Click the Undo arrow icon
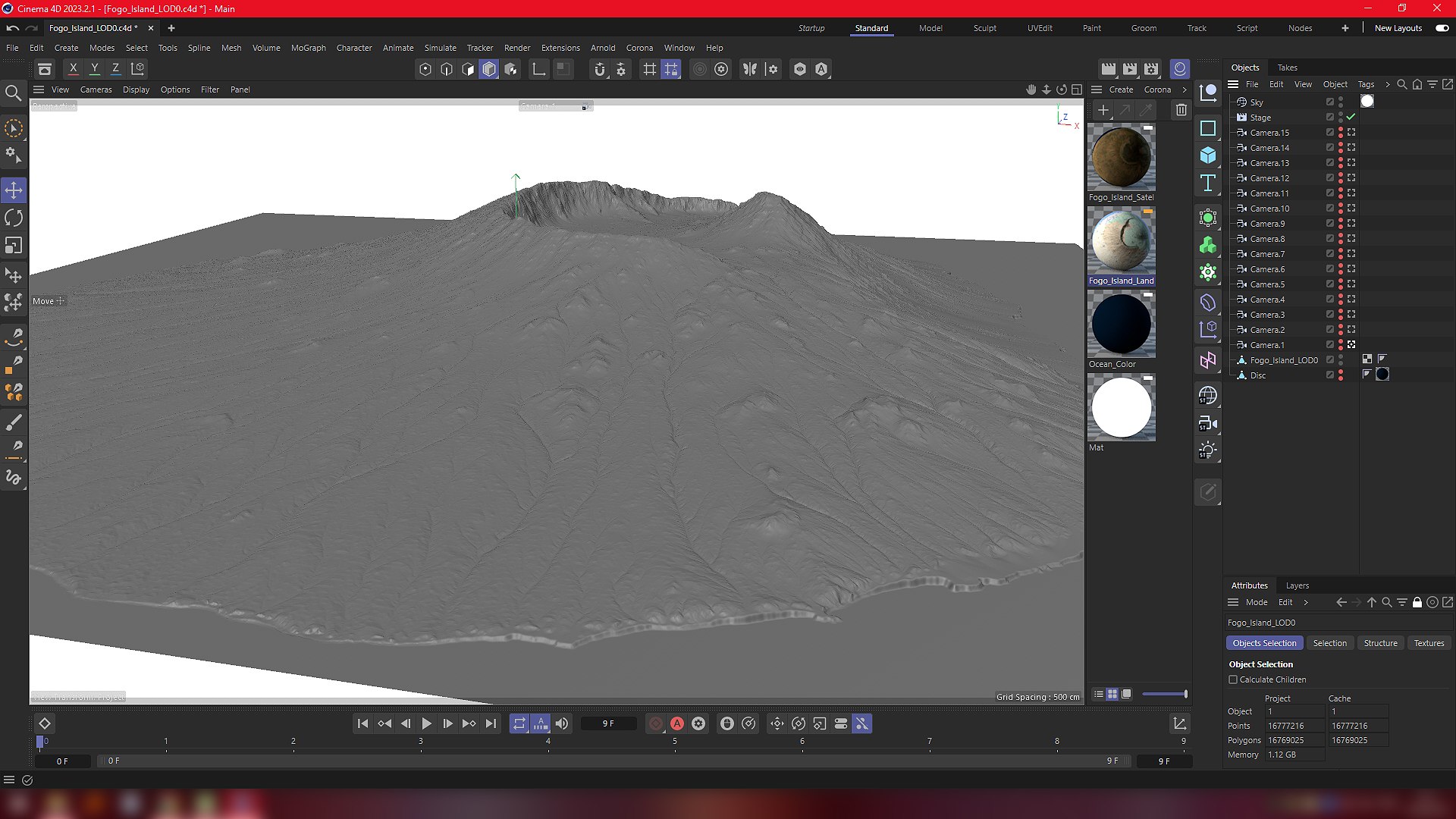The width and height of the screenshot is (1456, 819). point(13,28)
